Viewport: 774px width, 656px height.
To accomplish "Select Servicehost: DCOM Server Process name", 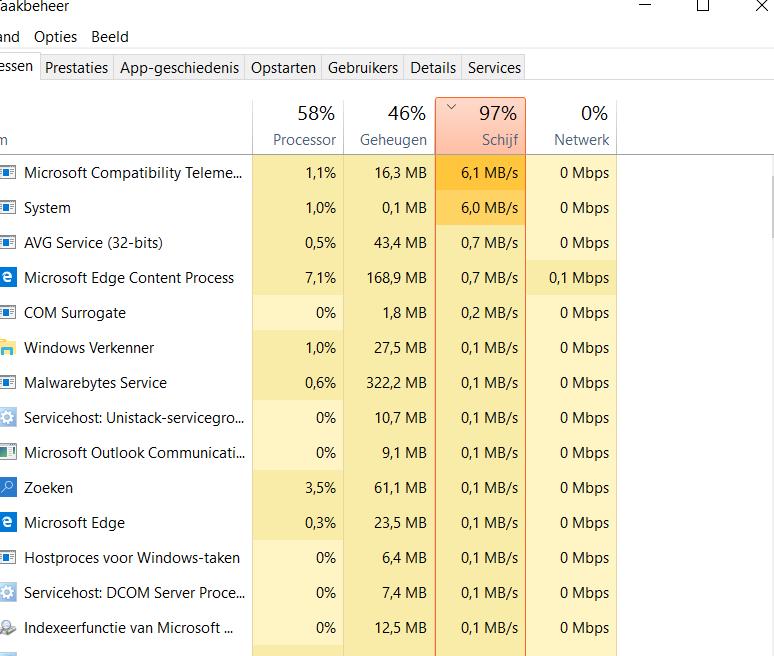I will (x=135, y=592).
